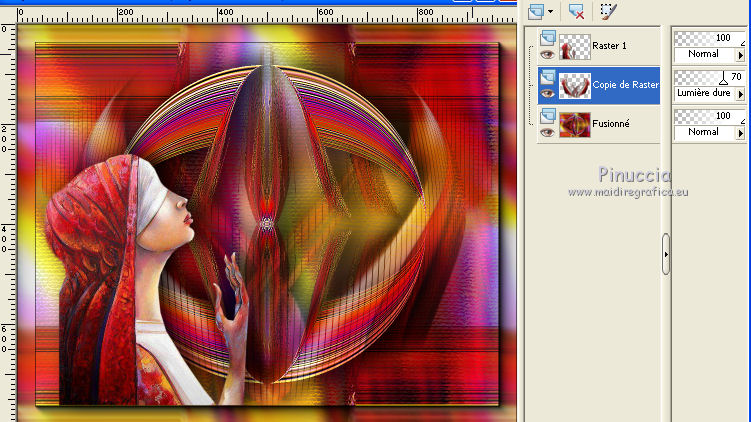751x422 pixels.
Task: Click the Fusionné layer type icon
Action: point(547,115)
